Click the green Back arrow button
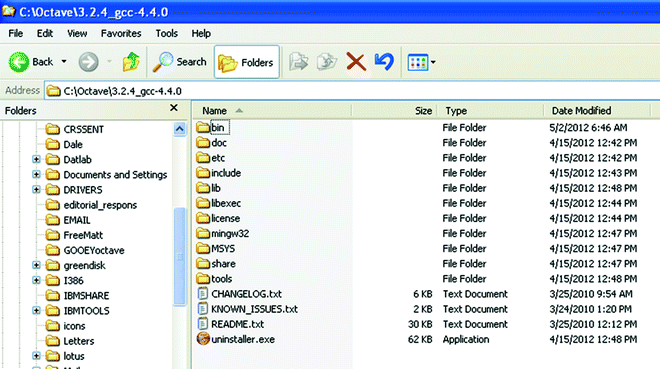This screenshot has height=369, width=660. [19, 62]
